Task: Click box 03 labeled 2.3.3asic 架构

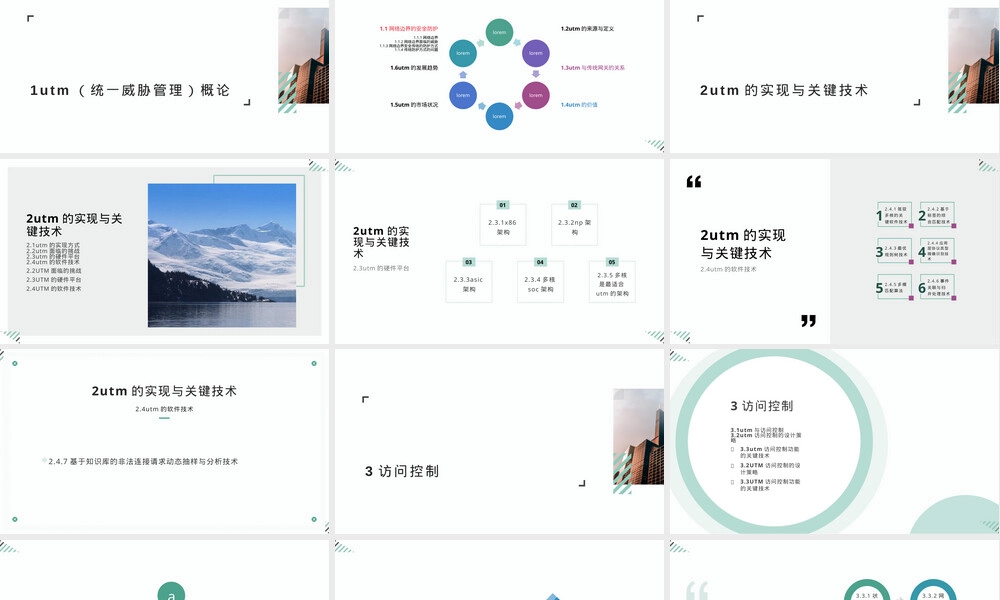Action: pos(469,281)
